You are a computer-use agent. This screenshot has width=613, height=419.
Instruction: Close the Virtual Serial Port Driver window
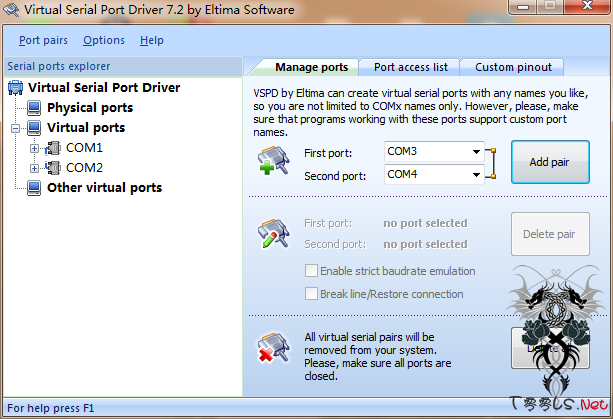587,6
